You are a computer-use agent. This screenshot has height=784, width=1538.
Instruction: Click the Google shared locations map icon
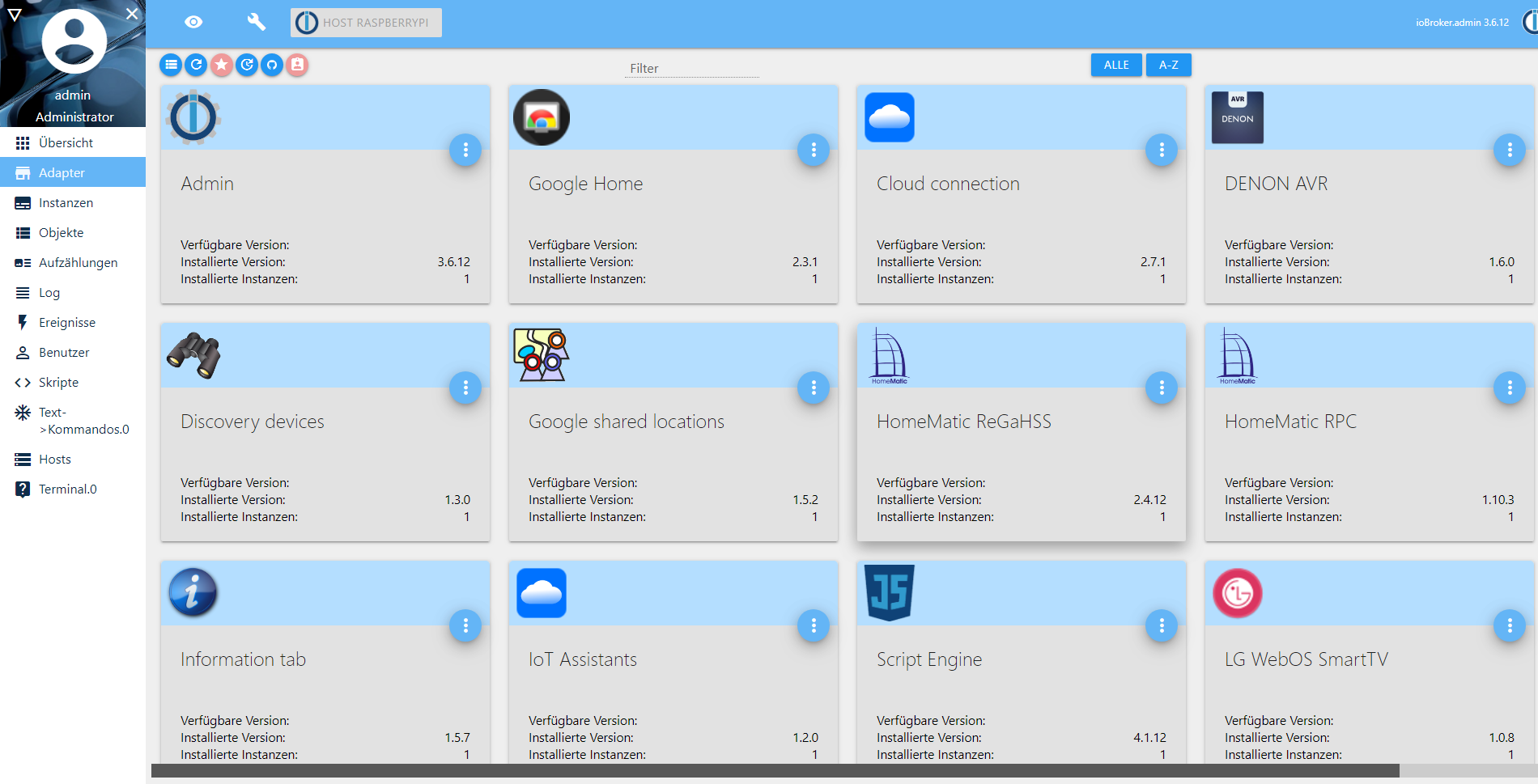pyautogui.click(x=542, y=355)
